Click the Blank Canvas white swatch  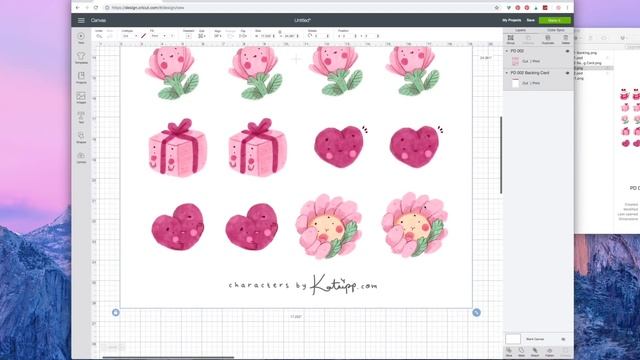[x=513, y=339]
